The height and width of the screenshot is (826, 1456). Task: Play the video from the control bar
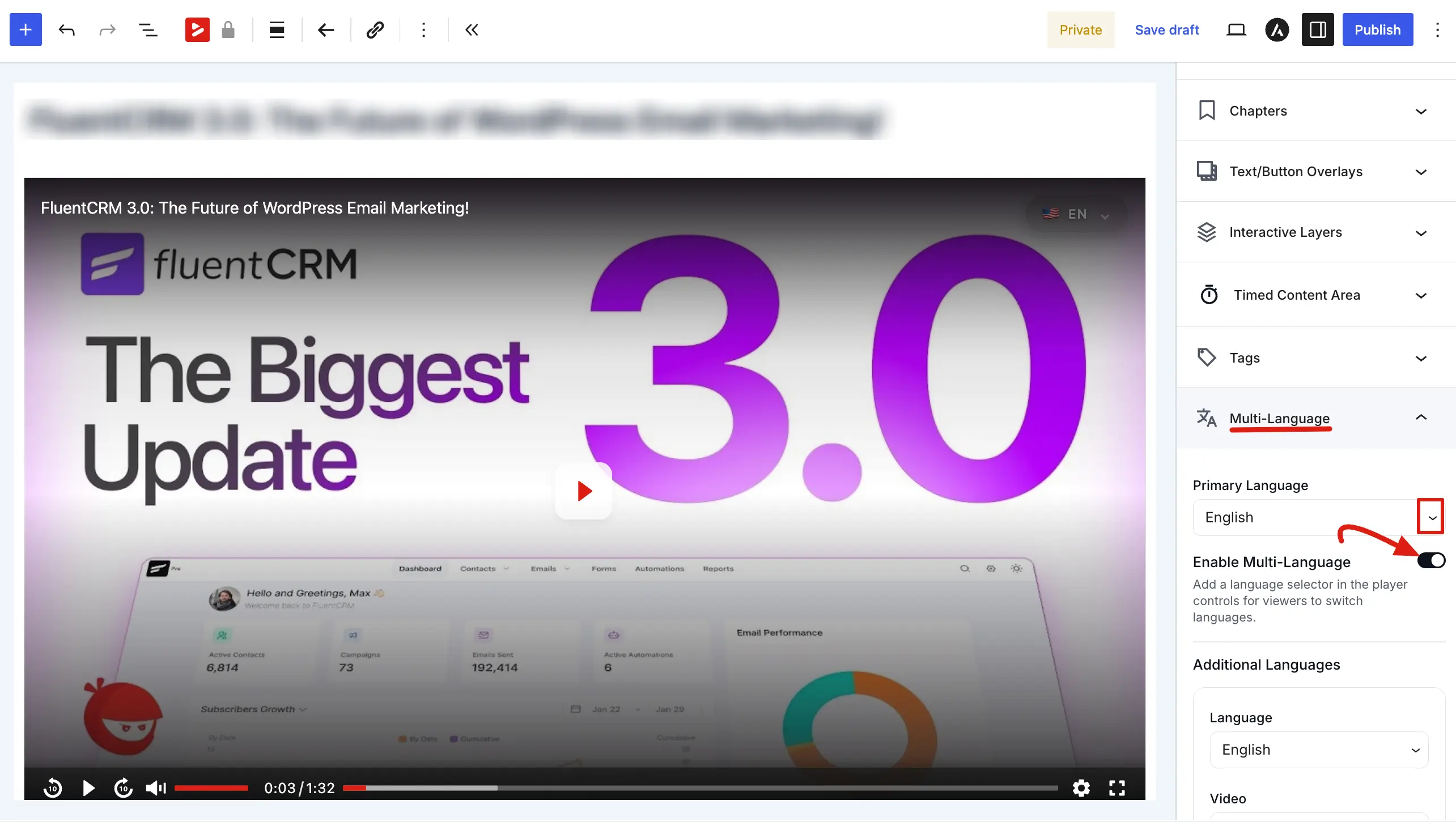[88, 787]
